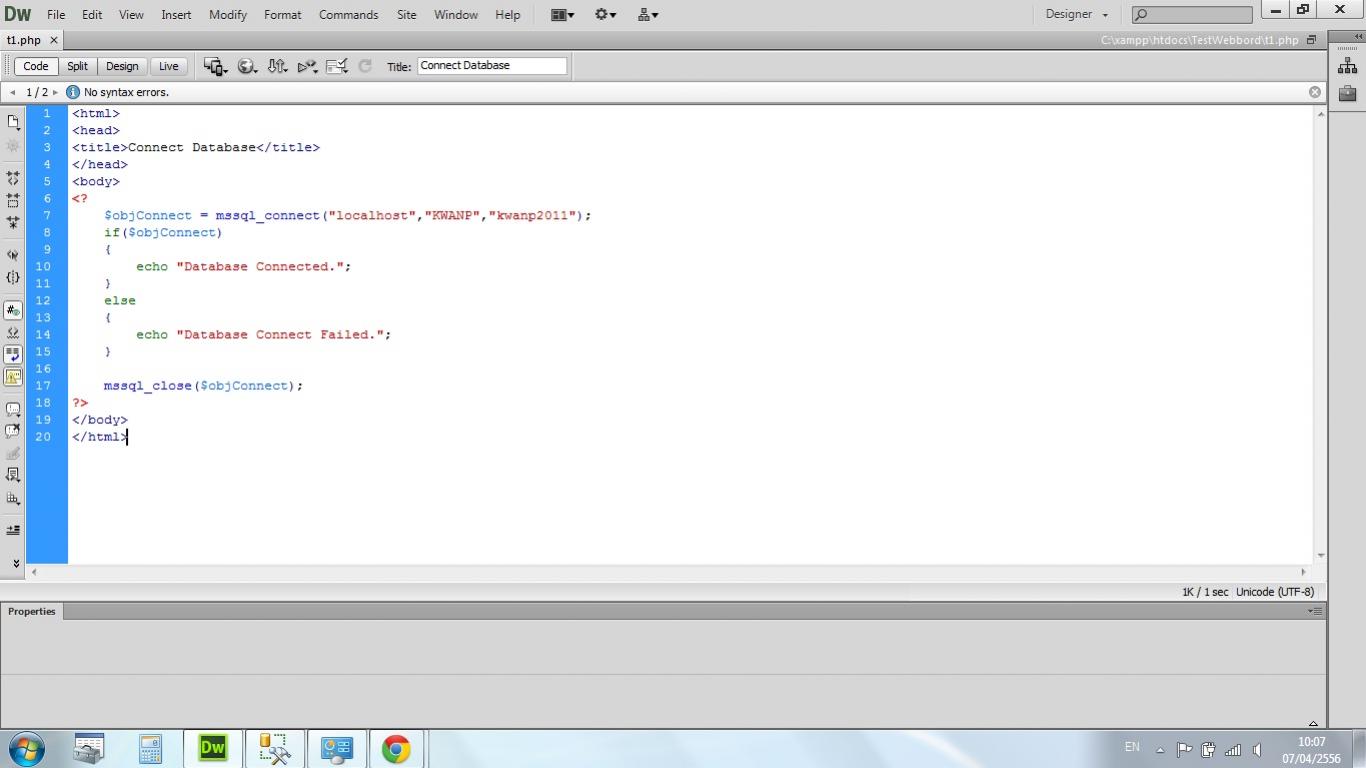Image resolution: width=1366 pixels, height=768 pixels.
Task: Toggle Word Wrap in coding toolbar
Action: [x=13, y=355]
